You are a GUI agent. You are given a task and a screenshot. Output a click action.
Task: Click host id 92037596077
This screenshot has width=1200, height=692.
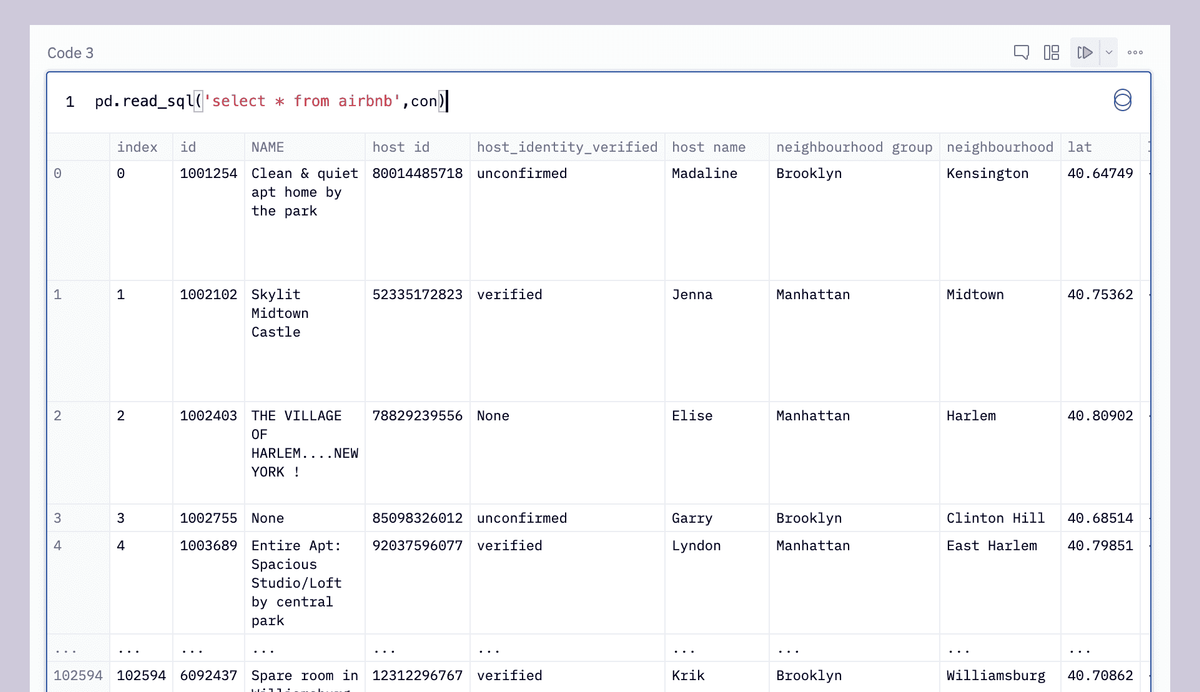pos(417,545)
